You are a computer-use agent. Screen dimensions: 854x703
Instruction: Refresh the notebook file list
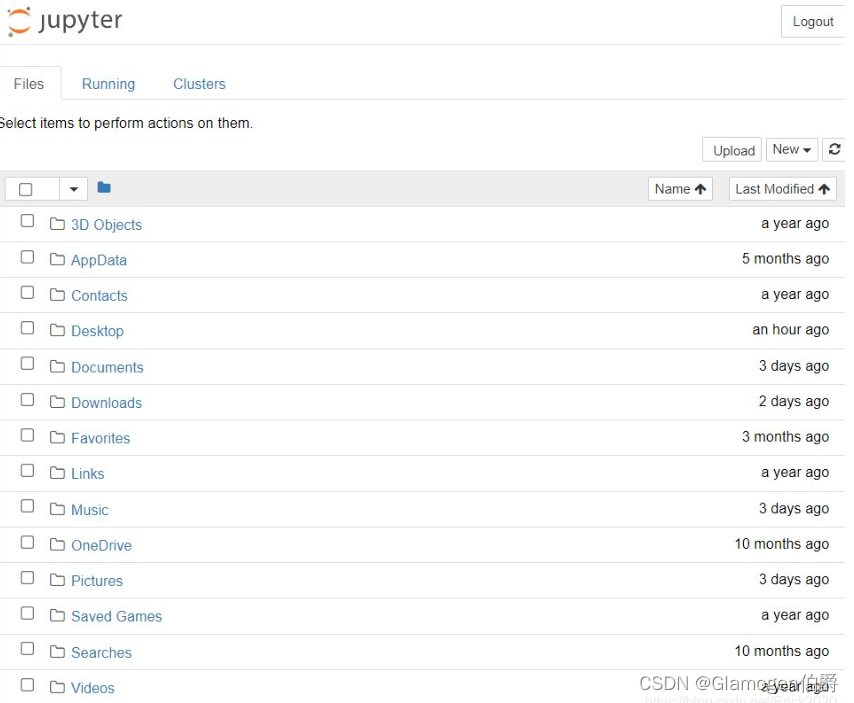(x=835, y=148)
